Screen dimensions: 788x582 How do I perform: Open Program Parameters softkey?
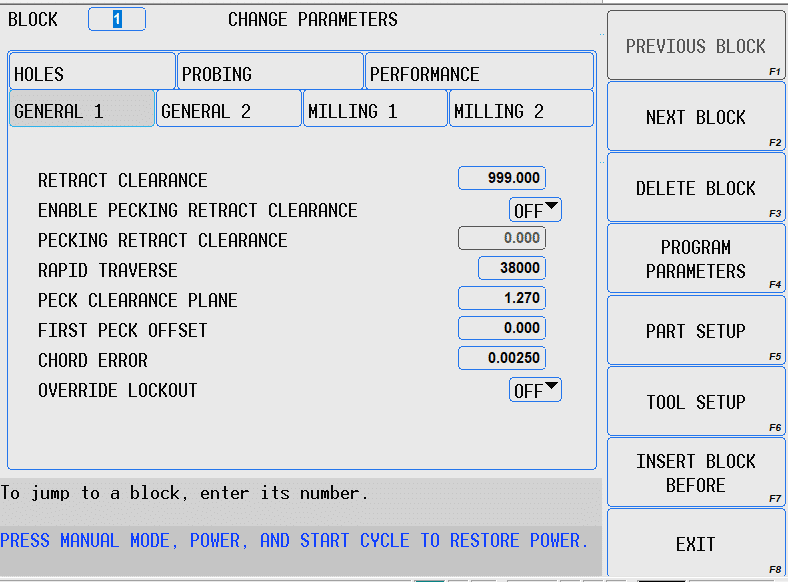click(x=696, y=259)
